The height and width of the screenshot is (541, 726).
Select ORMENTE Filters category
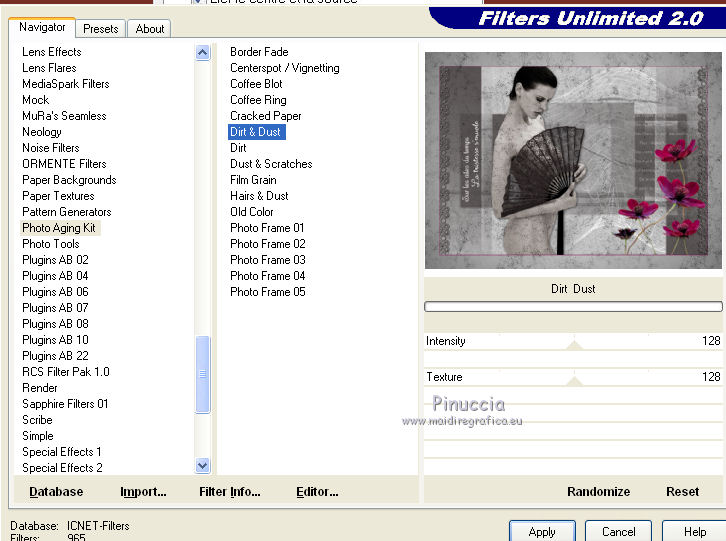pyautogui.click(x=64, y=164)
